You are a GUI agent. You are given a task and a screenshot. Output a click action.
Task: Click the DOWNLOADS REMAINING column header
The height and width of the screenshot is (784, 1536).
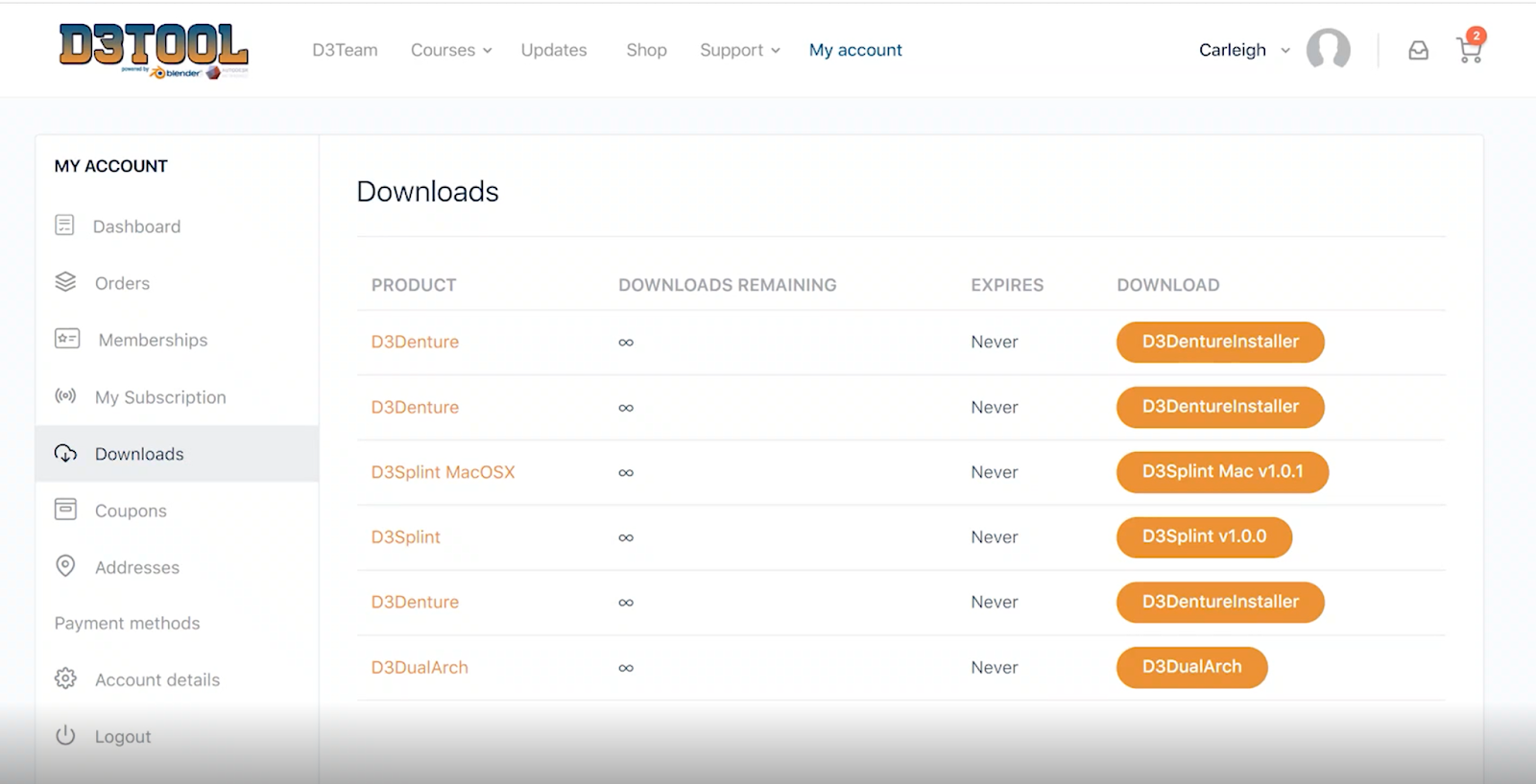coord(727,285)
